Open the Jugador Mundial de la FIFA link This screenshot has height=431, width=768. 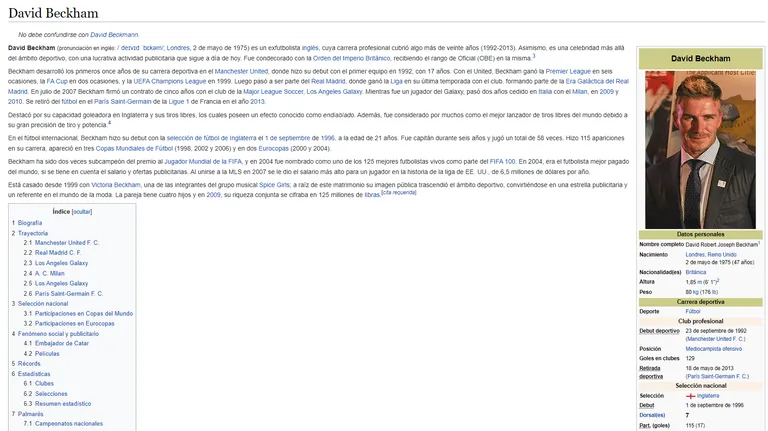pyautogui.click(x=203, y=162)
